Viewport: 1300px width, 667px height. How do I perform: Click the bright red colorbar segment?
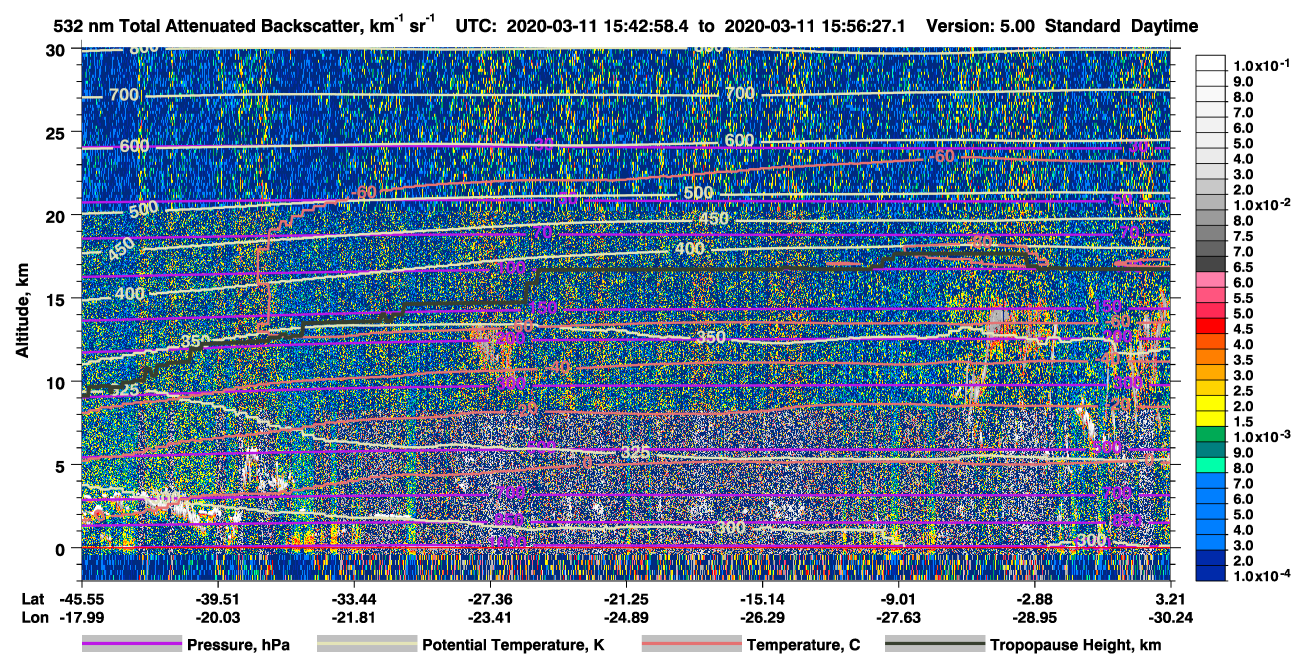(x=1211, y=325)
